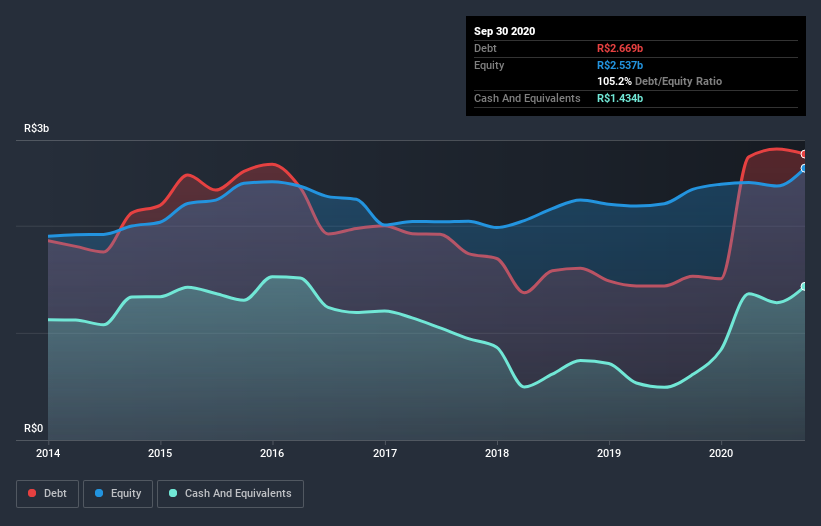Screen dimensions: 821x526
Task: Click the Sep 30 2020 tooltip date
Action: (x=504, y=31)
